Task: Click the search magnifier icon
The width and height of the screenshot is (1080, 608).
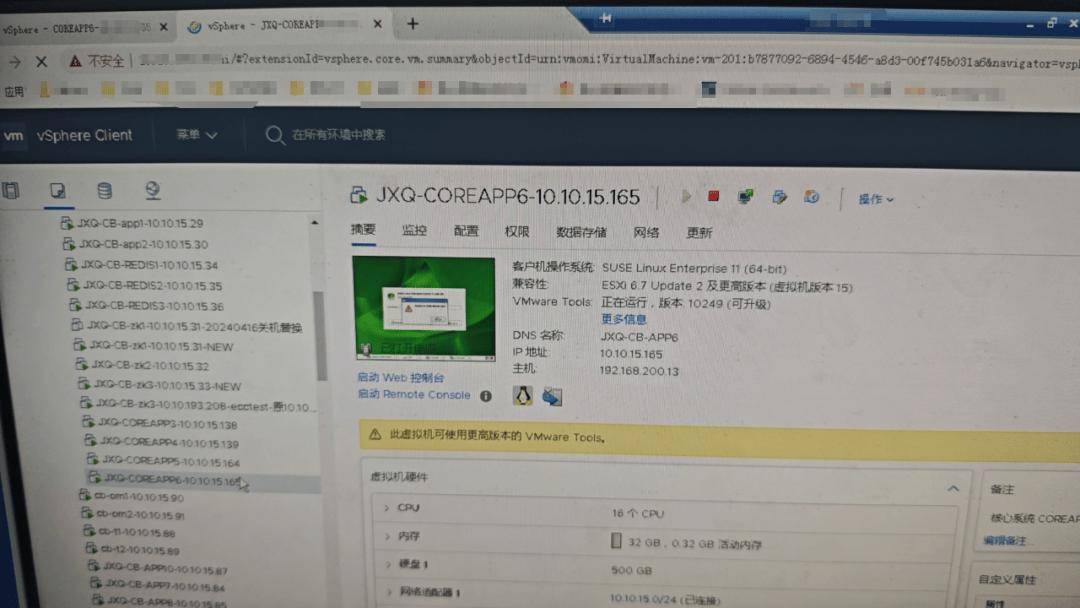Action: (275, 135)
